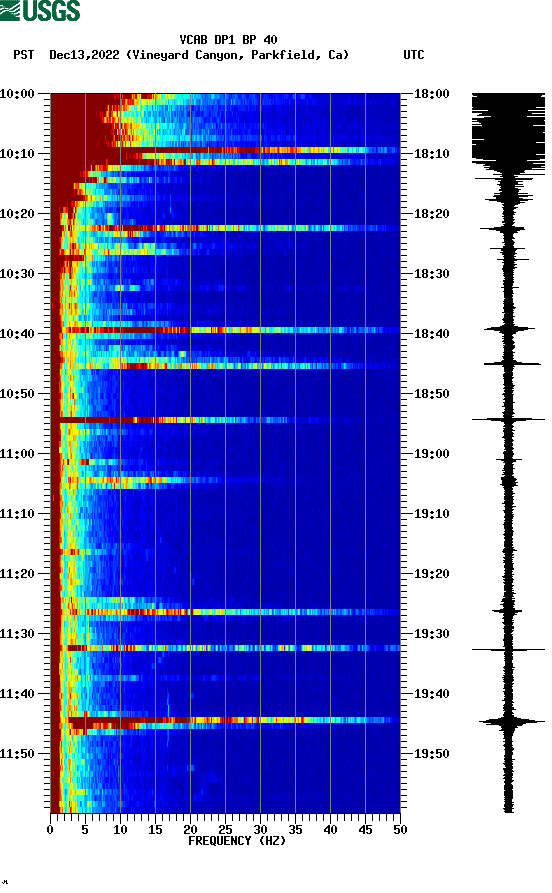Click the date 'Dec13,2022'

pyautogui.click(x=84, y=55)
